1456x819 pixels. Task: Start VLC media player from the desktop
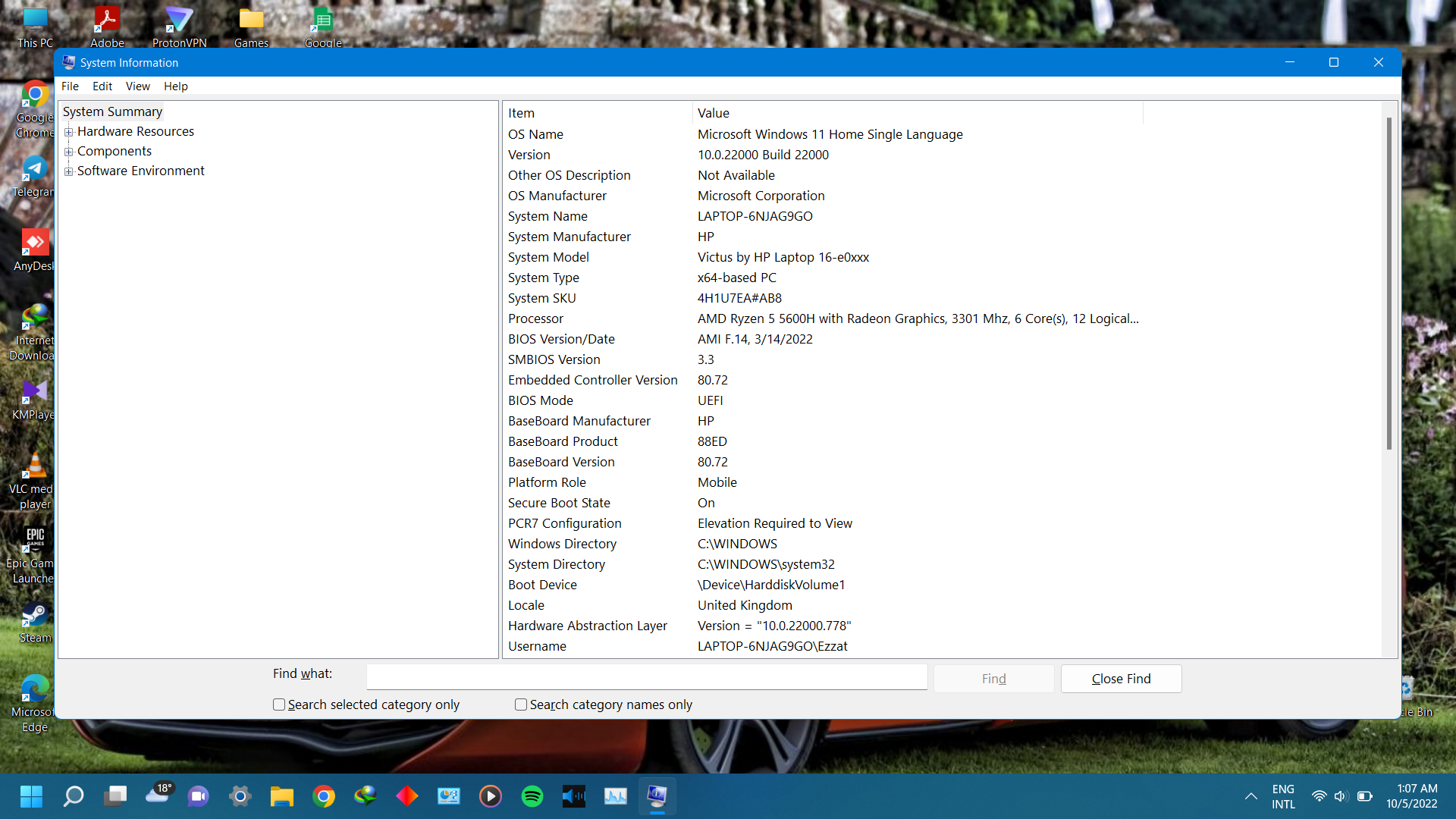click(x=33, y=464)
